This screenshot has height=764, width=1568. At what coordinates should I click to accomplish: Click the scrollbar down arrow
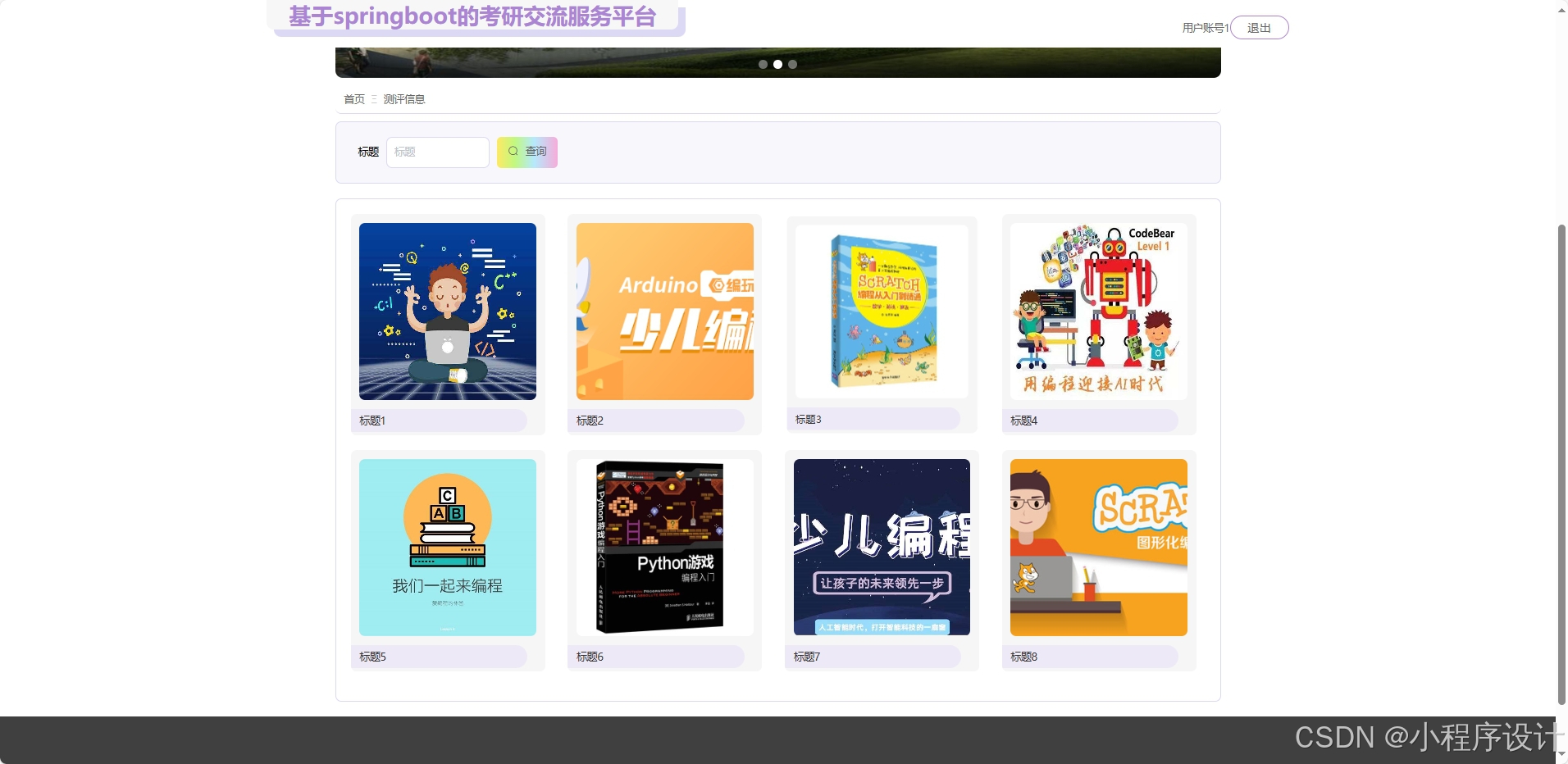(x=1561, y=754)
